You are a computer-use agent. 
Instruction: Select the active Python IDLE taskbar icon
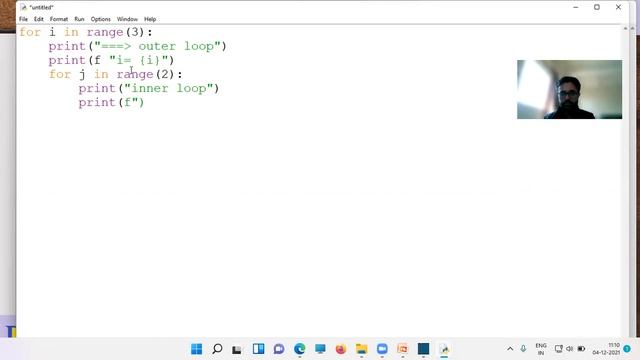click(444, 349)
